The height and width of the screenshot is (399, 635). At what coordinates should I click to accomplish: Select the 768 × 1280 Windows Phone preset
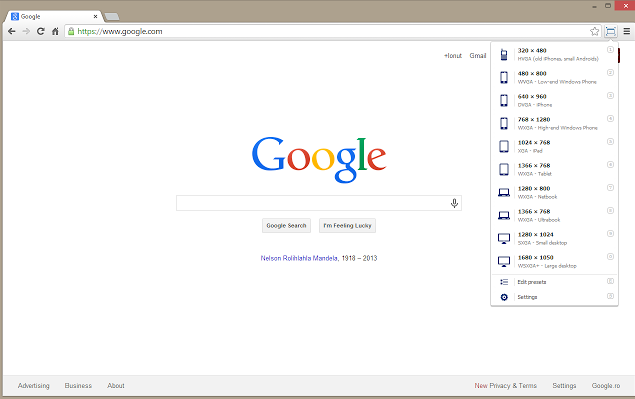coord(554,124)
